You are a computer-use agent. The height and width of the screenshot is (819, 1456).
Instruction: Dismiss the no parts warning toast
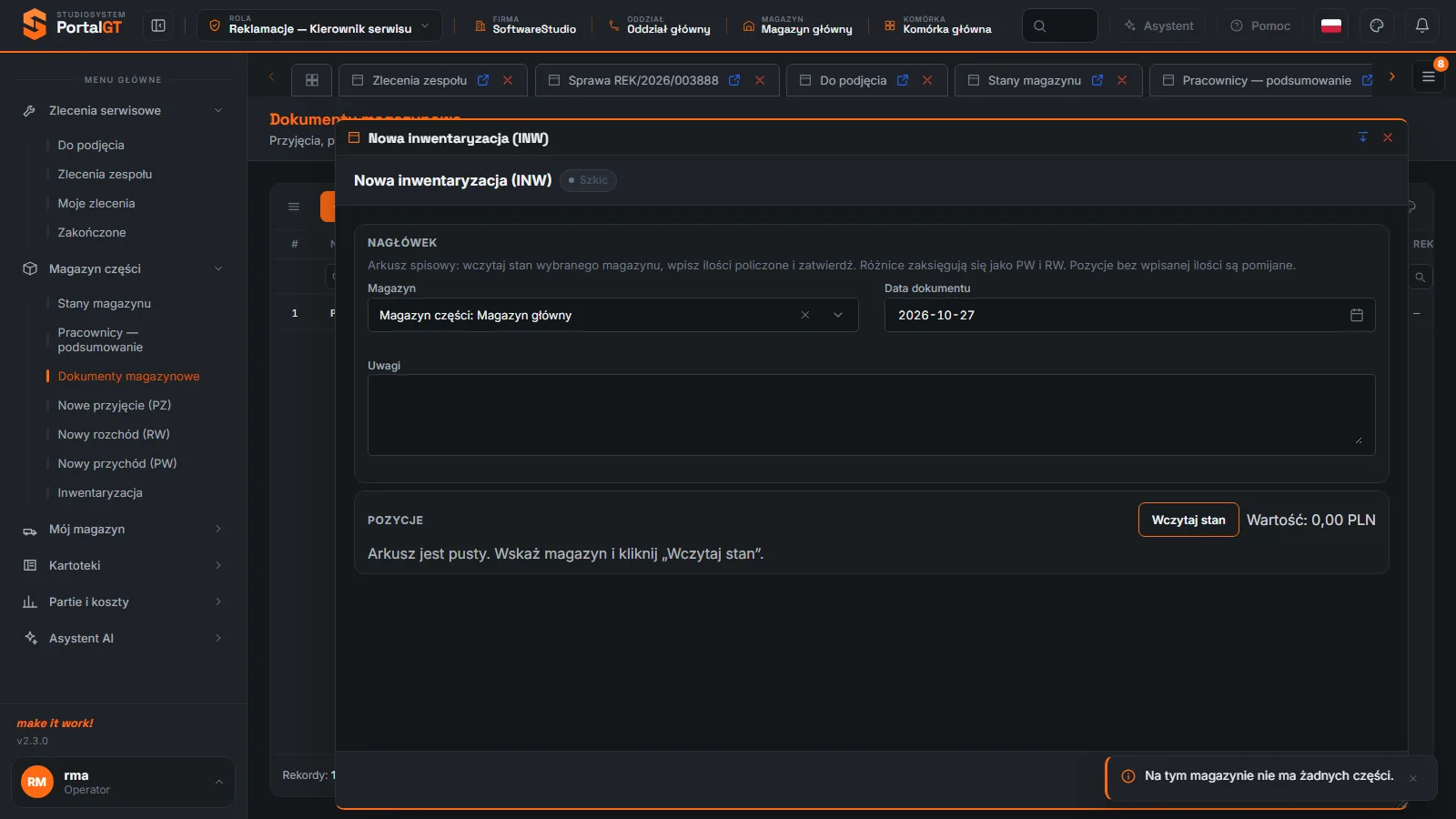tap(1413, 778)
